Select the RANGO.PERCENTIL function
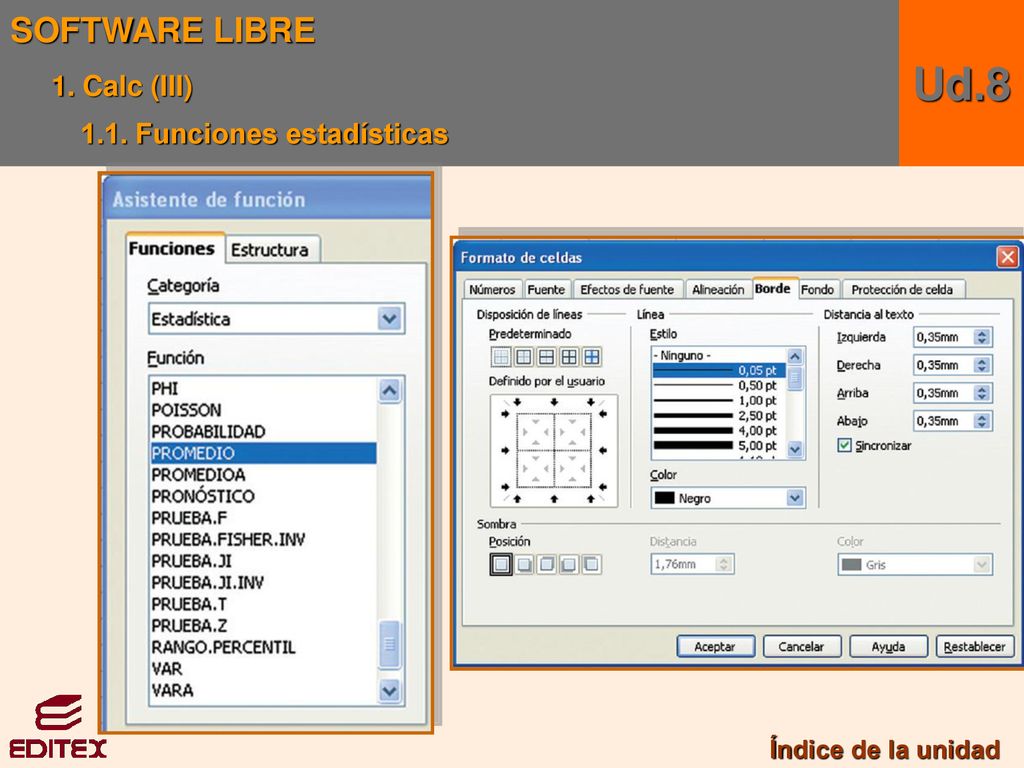The image size is (1024, 768). (263, 647)
